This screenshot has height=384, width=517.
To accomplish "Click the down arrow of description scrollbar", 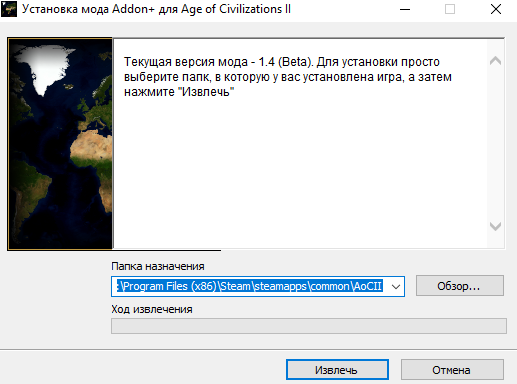I will pyautogui.click(x=495, y=226).
